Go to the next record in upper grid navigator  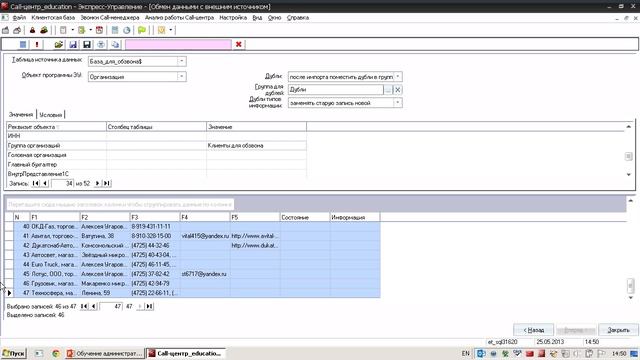[97, 184]
